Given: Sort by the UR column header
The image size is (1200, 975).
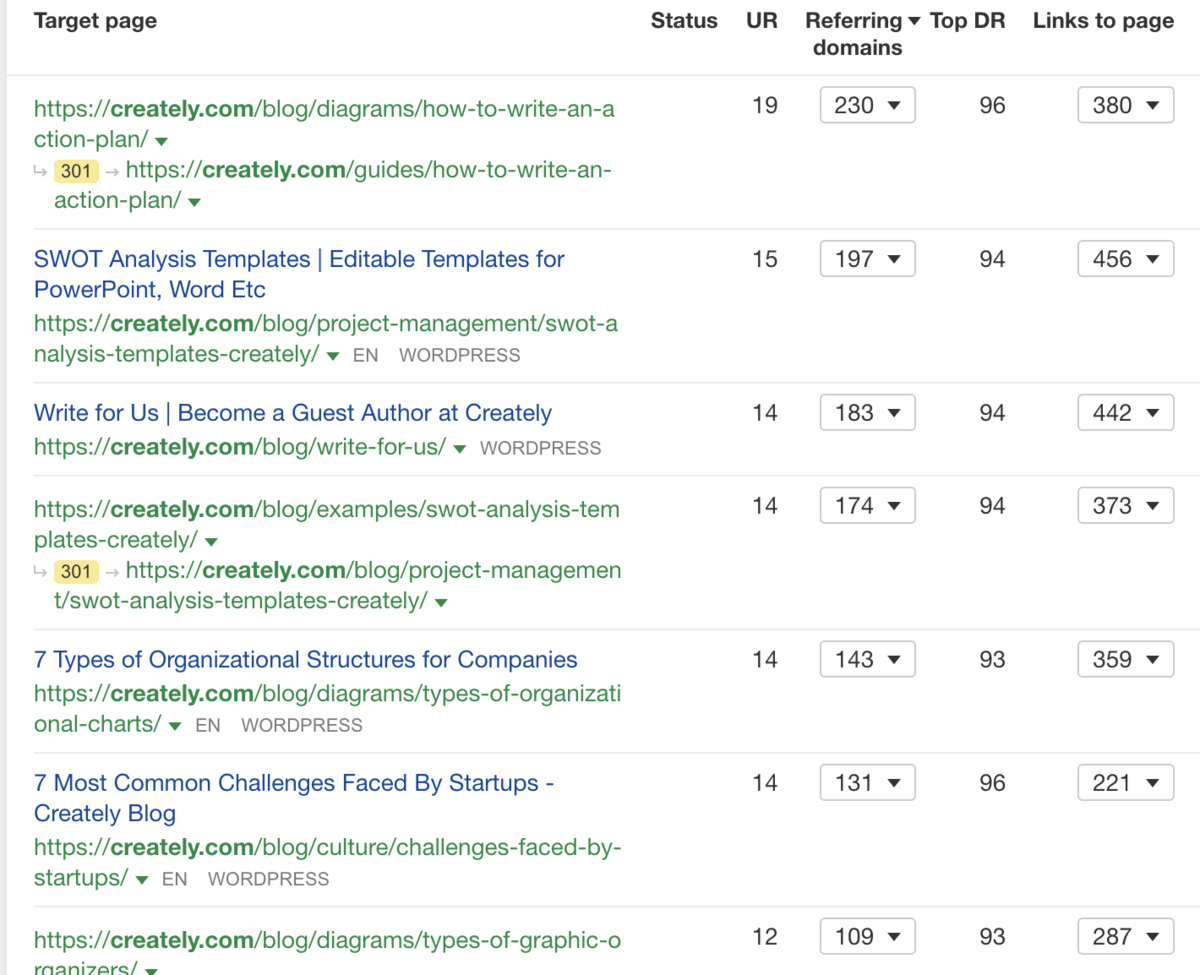Looking at the screenshot, I should [x=761, y=21].
